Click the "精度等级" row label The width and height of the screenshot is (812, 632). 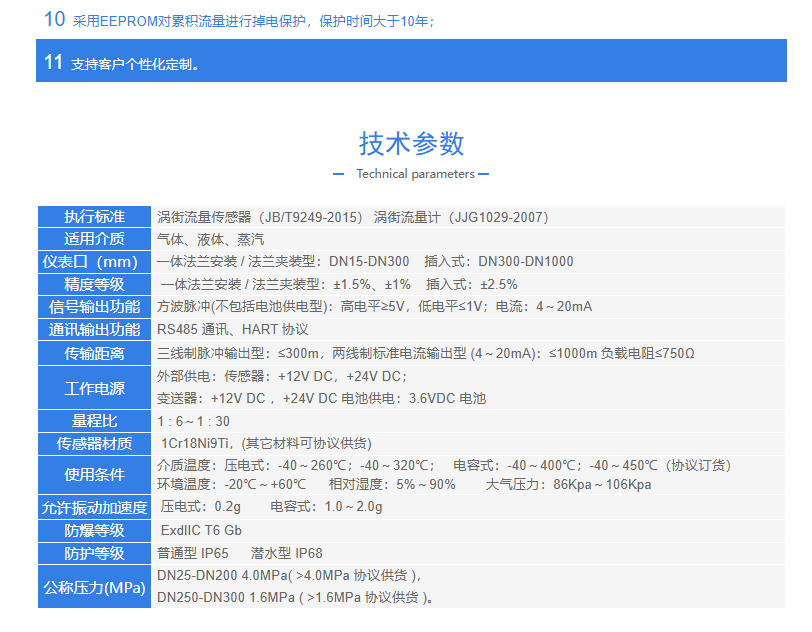coord(95,284)
